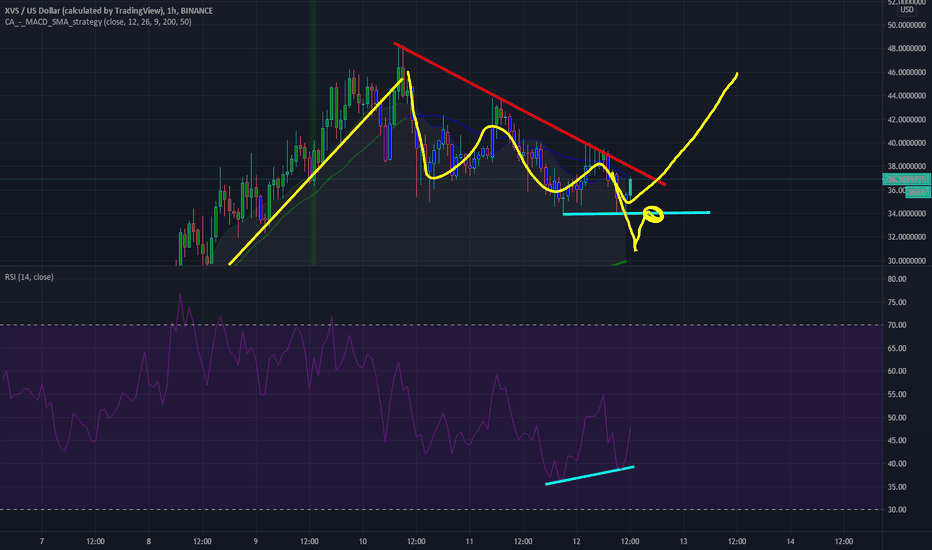Click the green current price tag on axis

click(x=906, y=180)
